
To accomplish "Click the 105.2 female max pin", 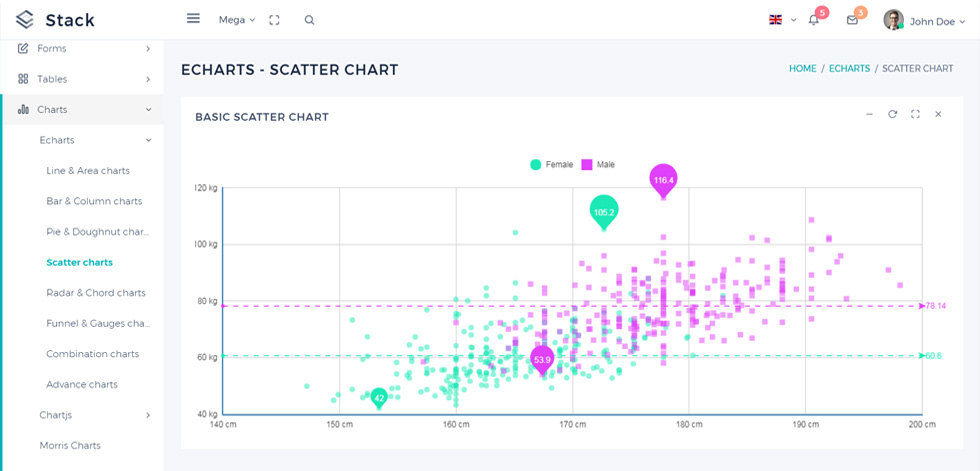I will pos(604,212).
